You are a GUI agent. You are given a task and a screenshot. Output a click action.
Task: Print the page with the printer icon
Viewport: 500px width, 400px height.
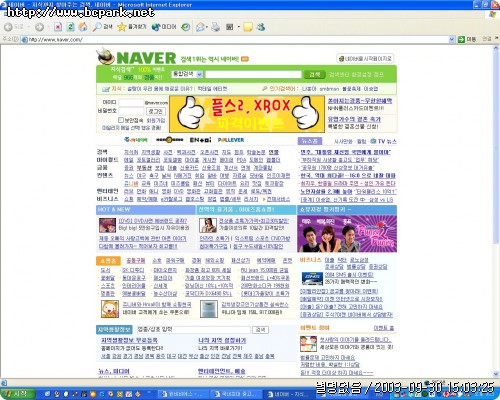pos(216,27)
